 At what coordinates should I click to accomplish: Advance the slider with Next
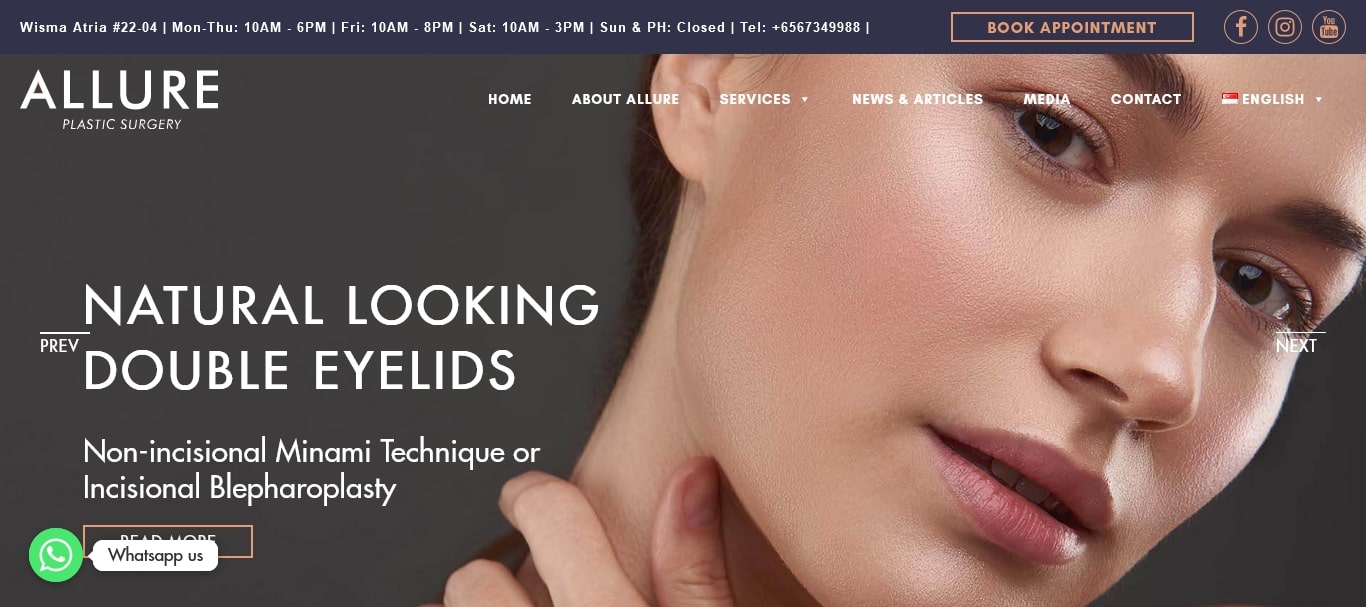coord(1297,345)
